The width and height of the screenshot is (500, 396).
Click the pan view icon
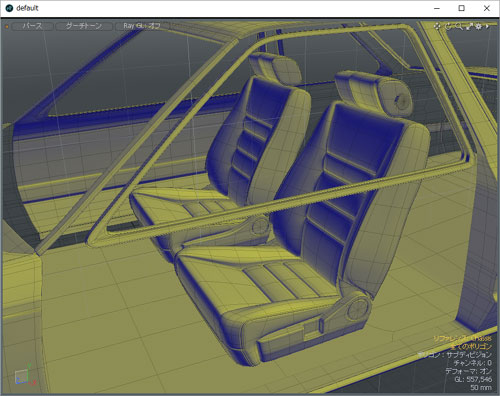(437, 26)
